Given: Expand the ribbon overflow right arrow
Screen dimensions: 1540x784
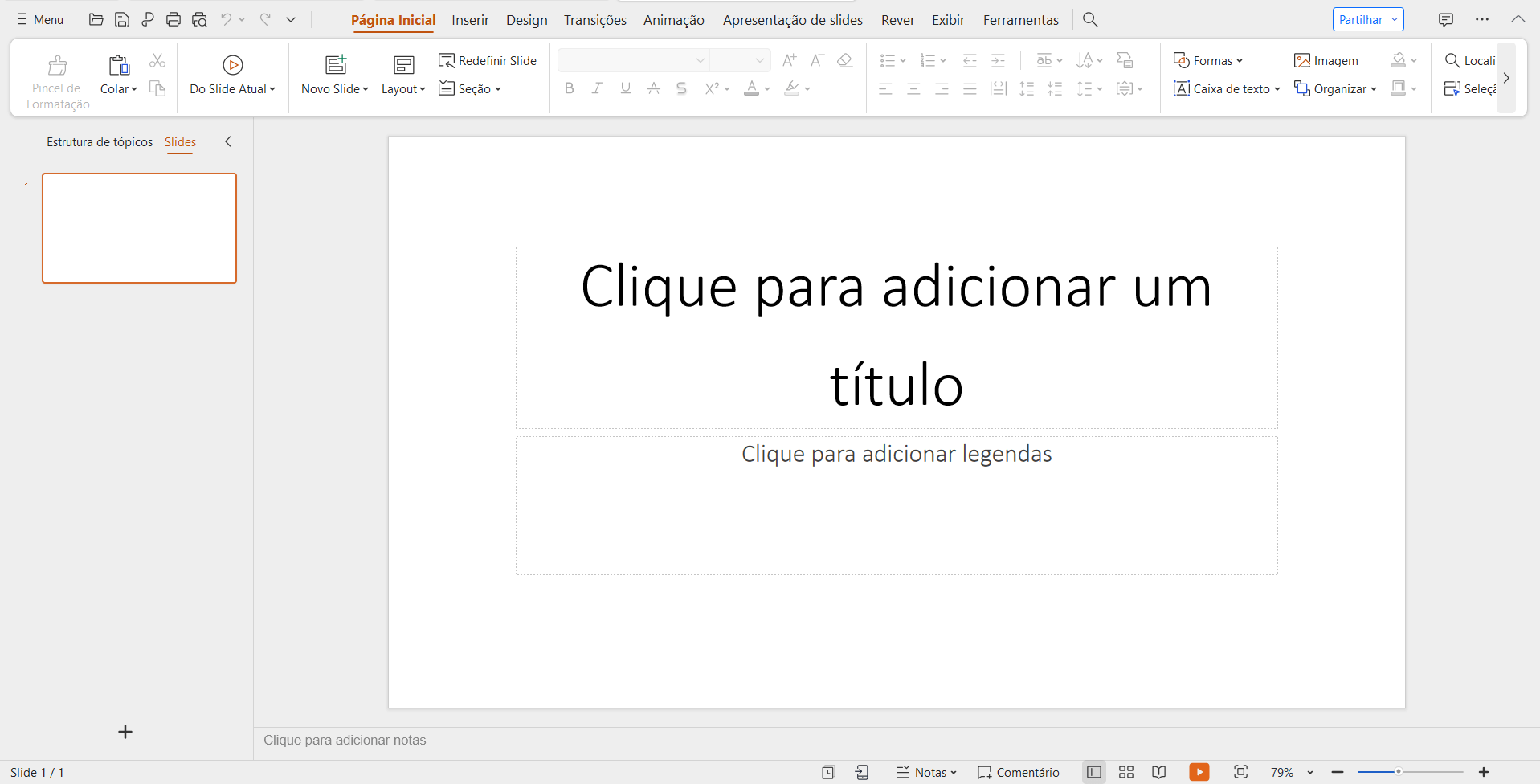Looking at the screenshot, I should pos(1506,78).
